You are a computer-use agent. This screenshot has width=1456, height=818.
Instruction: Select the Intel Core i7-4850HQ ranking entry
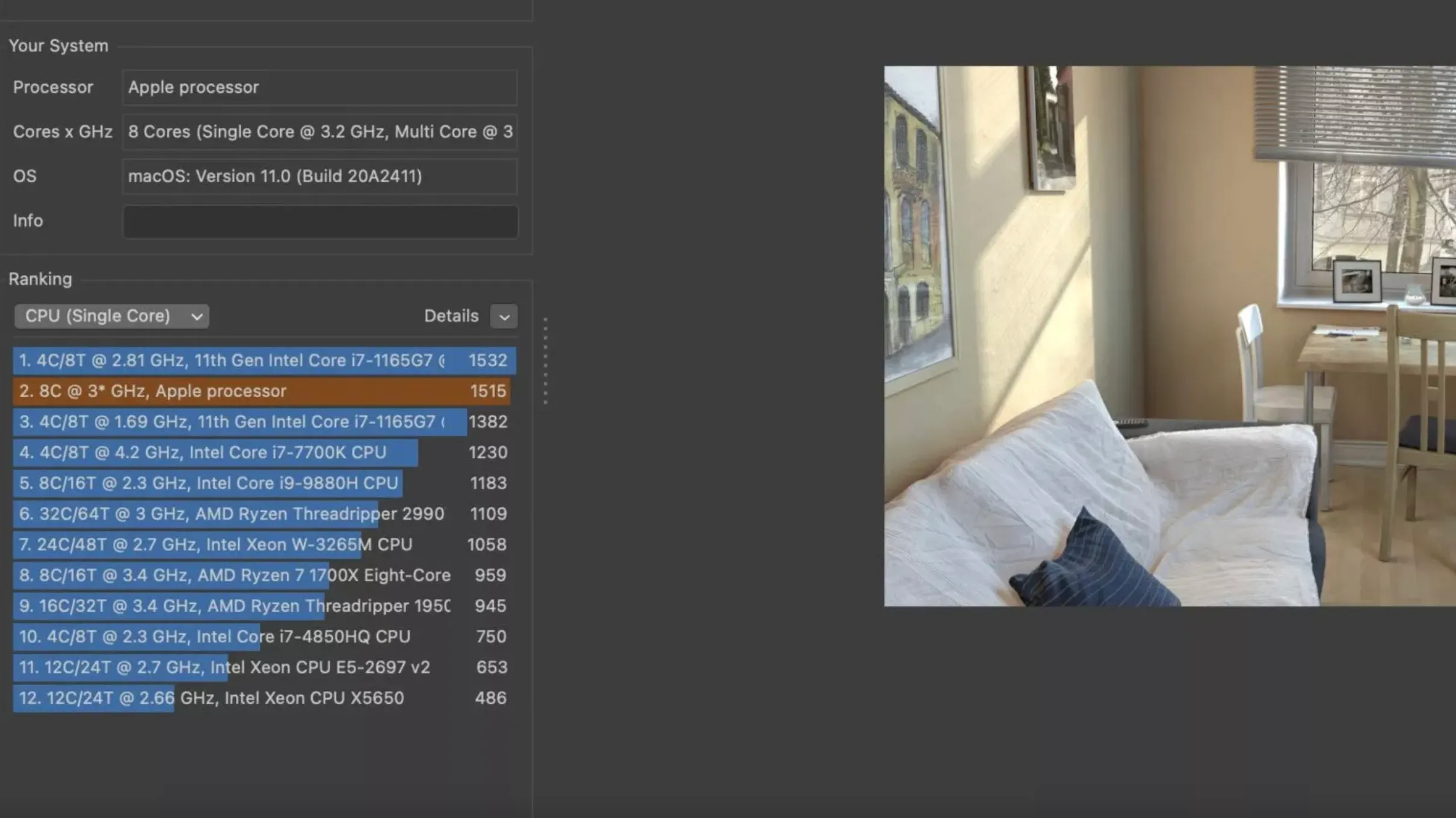(x=264, y=636)
